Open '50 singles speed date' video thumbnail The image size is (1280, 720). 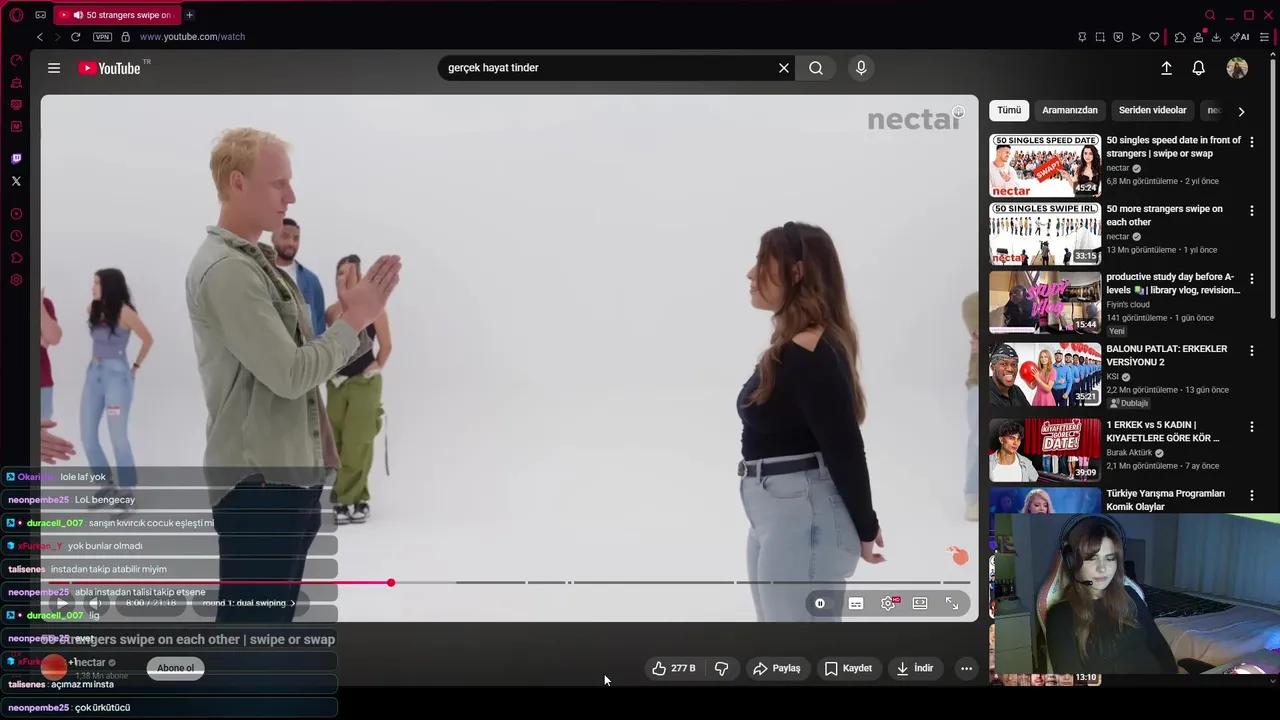(1045, 165)
